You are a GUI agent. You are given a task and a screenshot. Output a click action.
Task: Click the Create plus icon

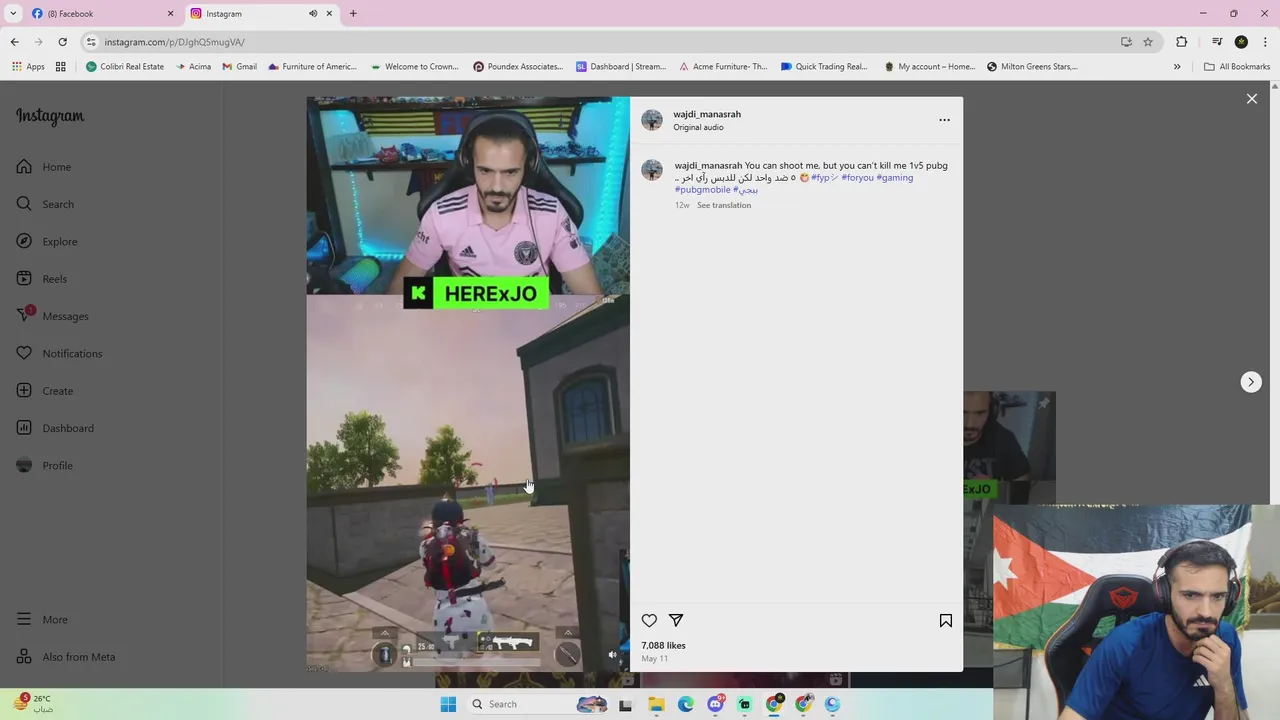(24, 391)
